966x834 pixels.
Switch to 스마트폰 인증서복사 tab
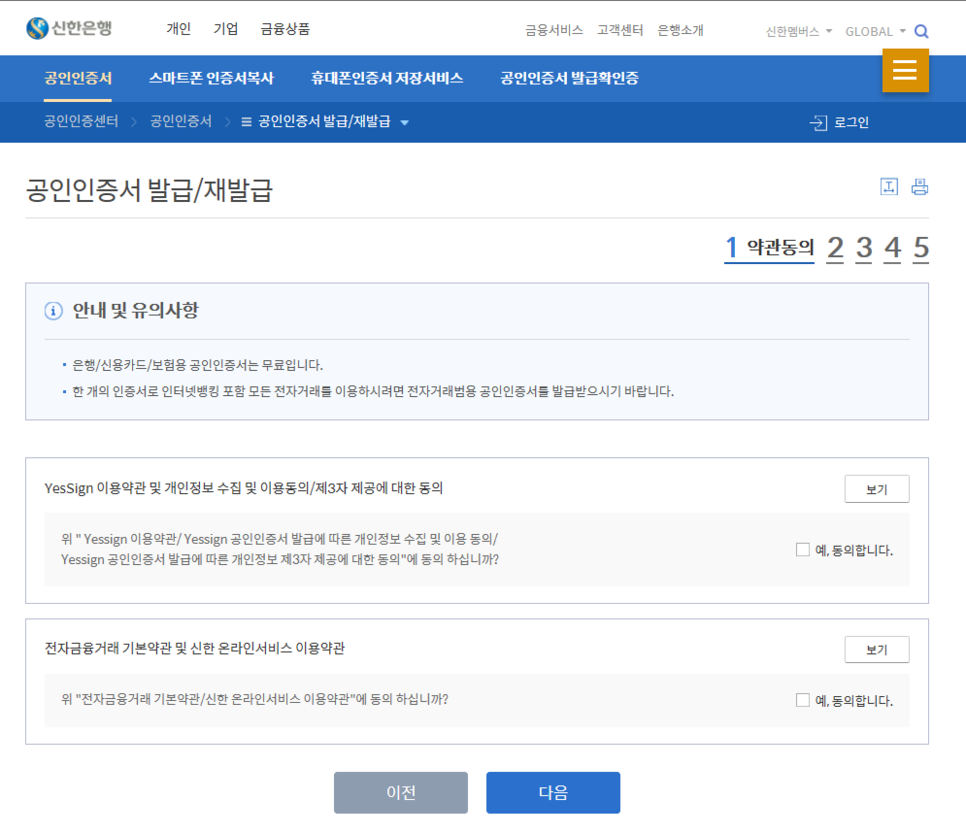click(x=211, y=78)
